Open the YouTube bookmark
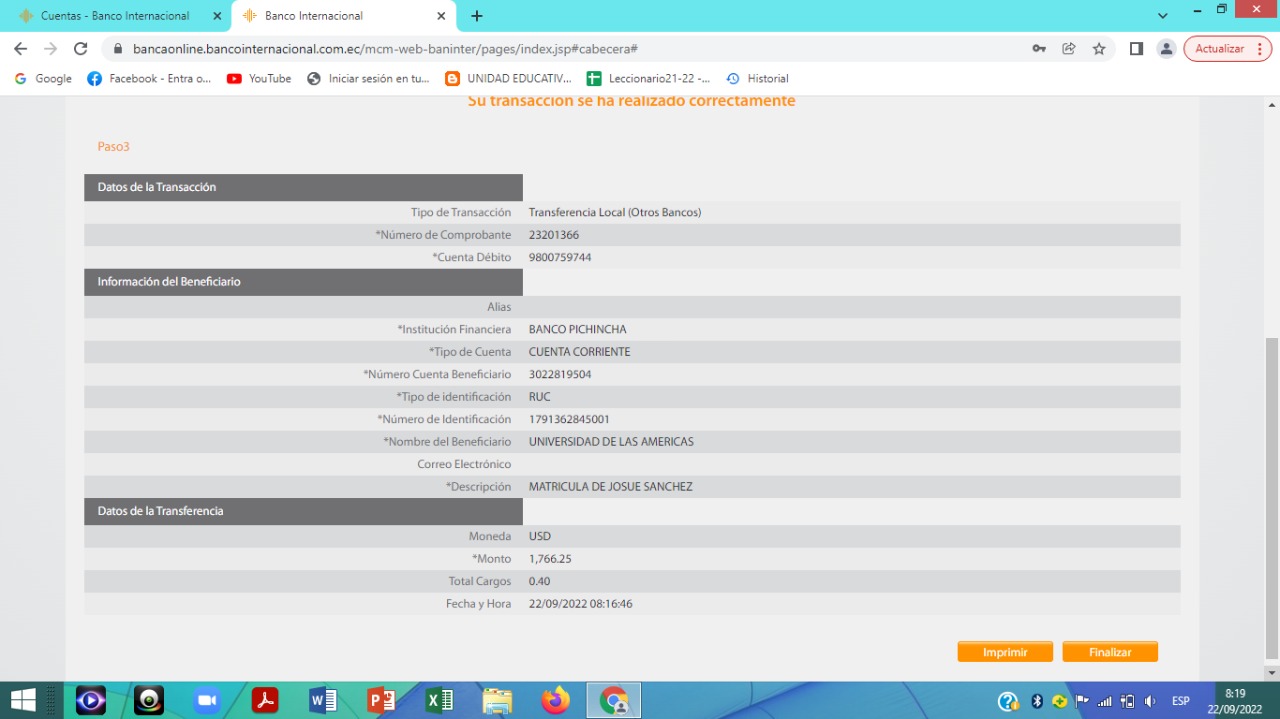Screen dimensions: 1280x719 click(x=259, y=79)
